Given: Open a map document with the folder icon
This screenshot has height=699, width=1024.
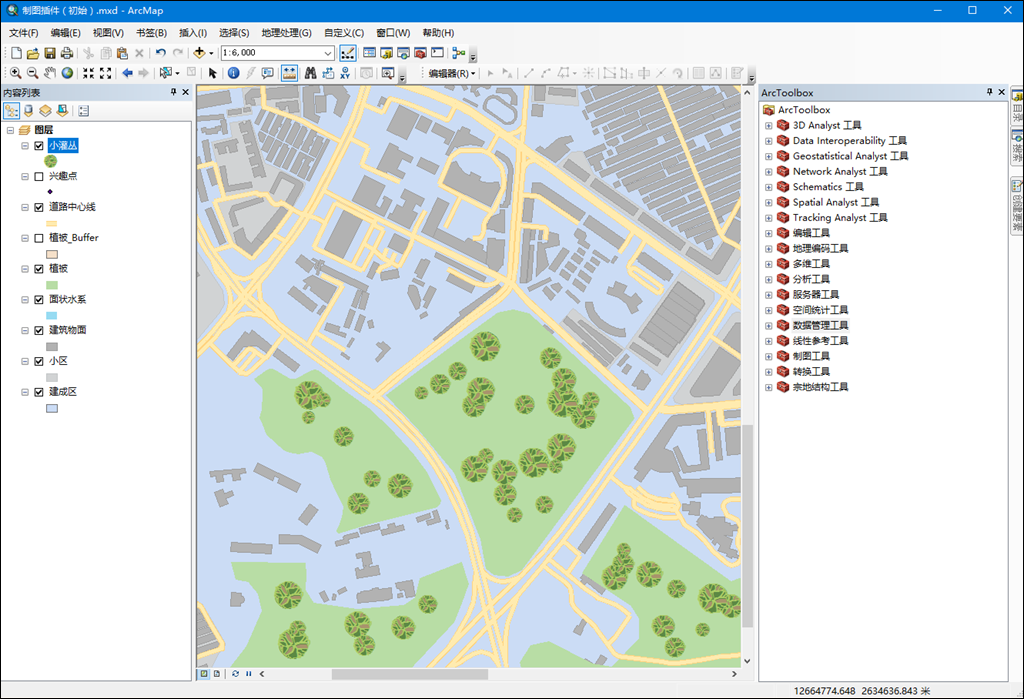Looking at the screenshot, I should click(33, 53).
